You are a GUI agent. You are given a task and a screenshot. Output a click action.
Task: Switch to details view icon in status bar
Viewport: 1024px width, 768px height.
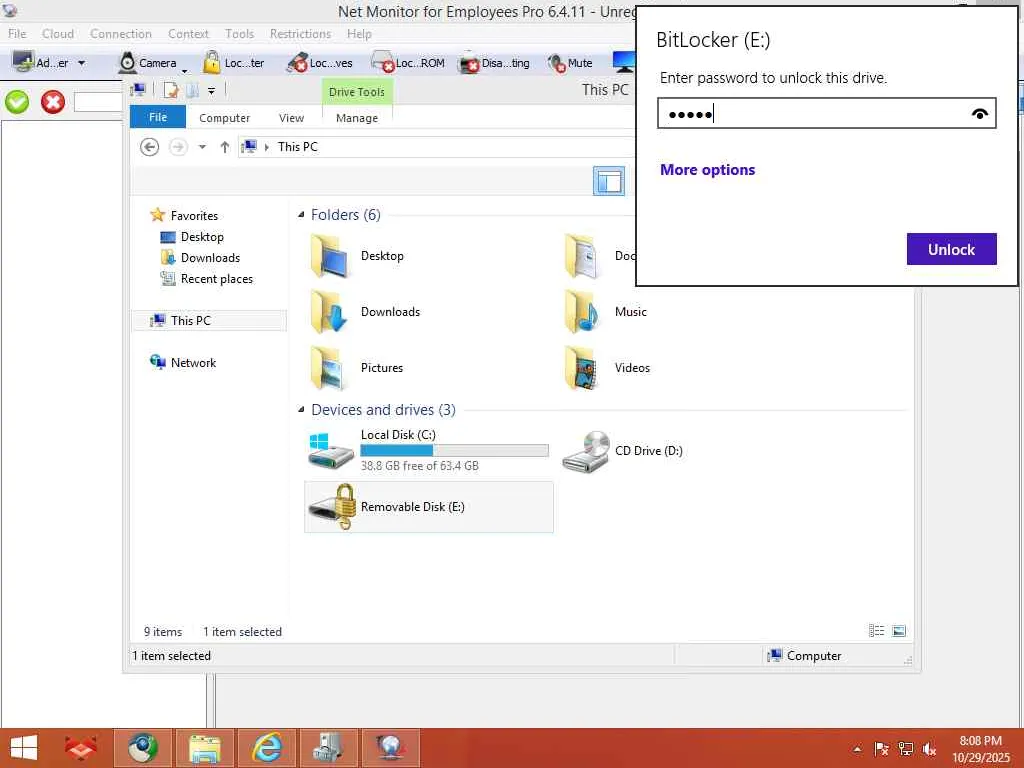click(x=876, y=630)
